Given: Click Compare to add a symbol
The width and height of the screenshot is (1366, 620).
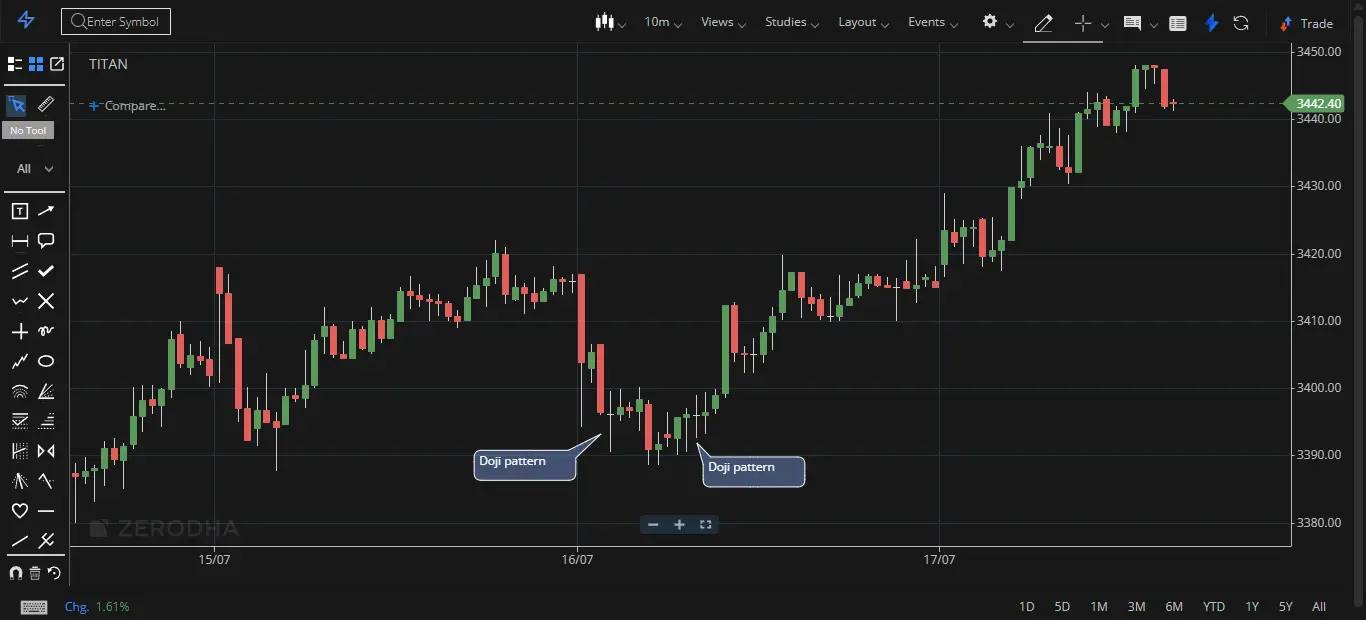Looking at the screenshot, I should pyautogui.click(x=126, y=106).
